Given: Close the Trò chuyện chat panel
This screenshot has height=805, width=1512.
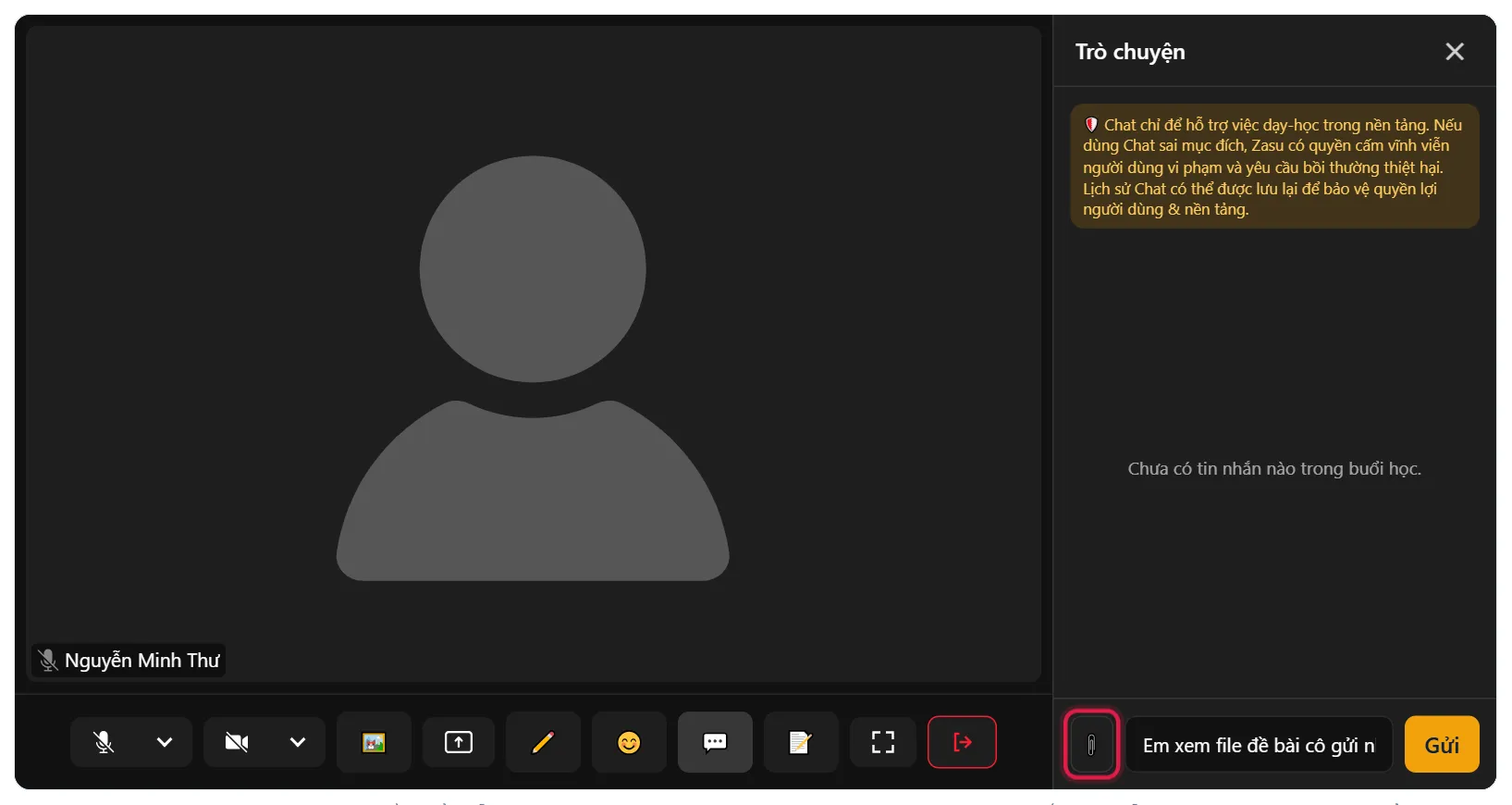Looking at the screenshot, I should point(1455,52).
